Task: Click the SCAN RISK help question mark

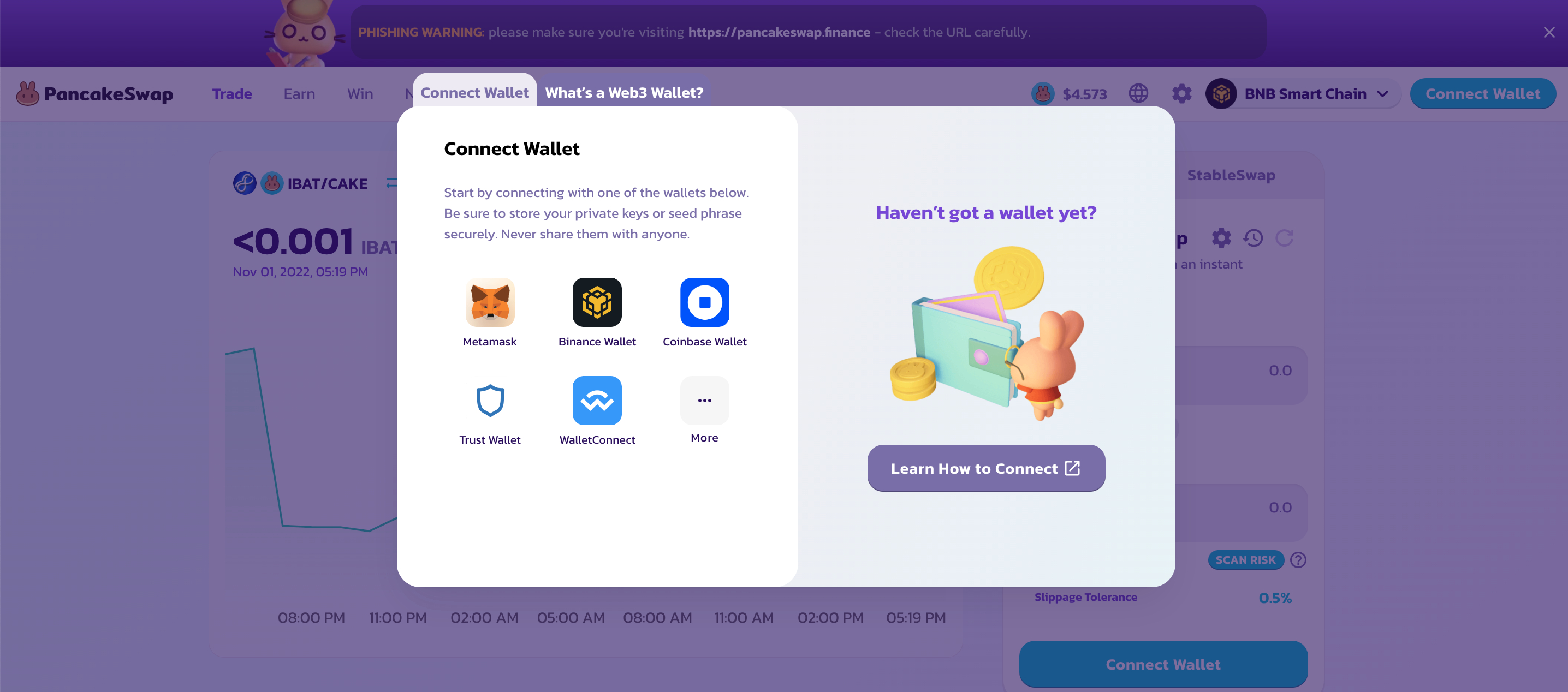Action: click(1298, 560)
